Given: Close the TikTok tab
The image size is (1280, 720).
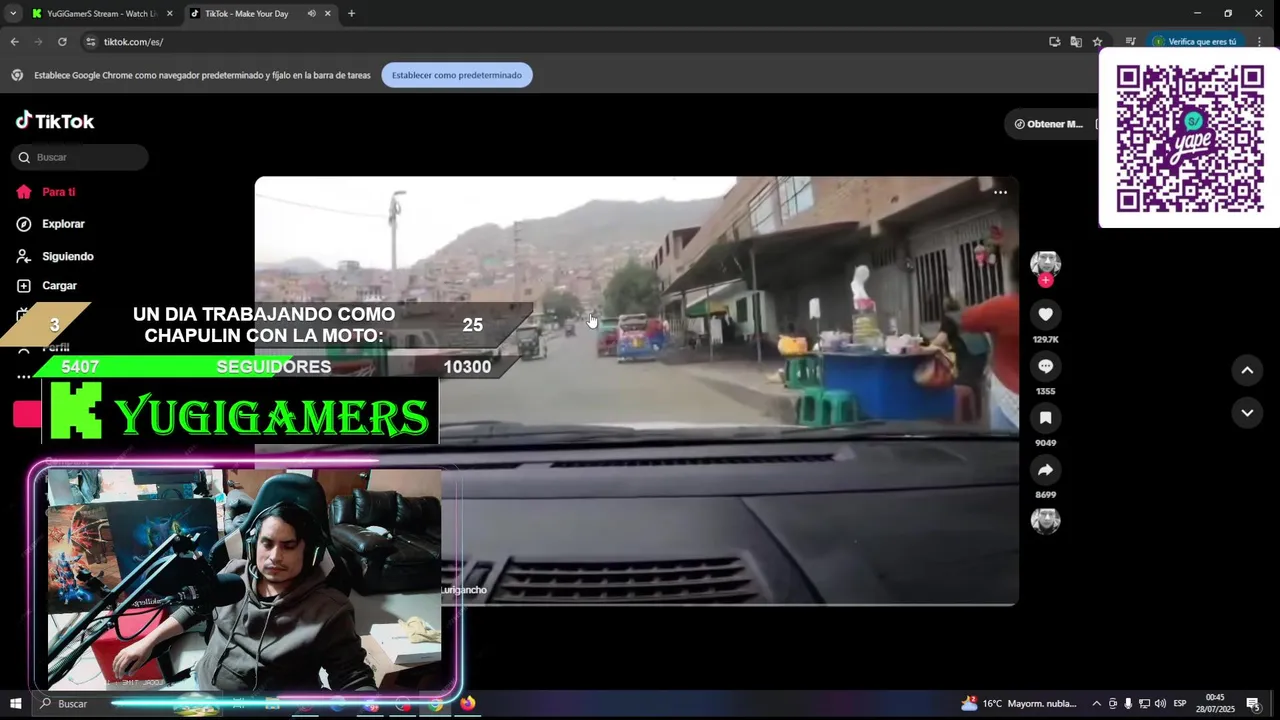Looking at the screenshot, I should point(327,14).
